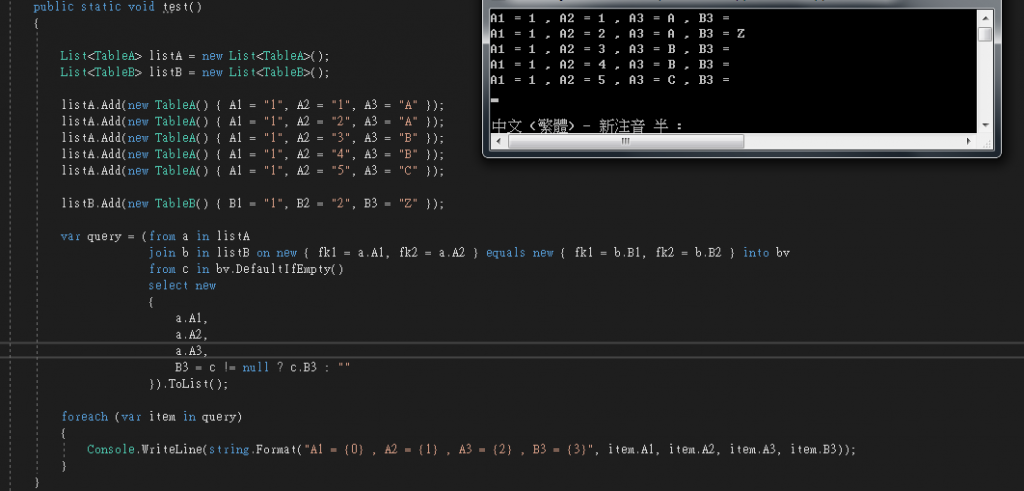Click the listA.Add line with A2 = "3"
Viewport: 1024px width, 491px height.
253,138
